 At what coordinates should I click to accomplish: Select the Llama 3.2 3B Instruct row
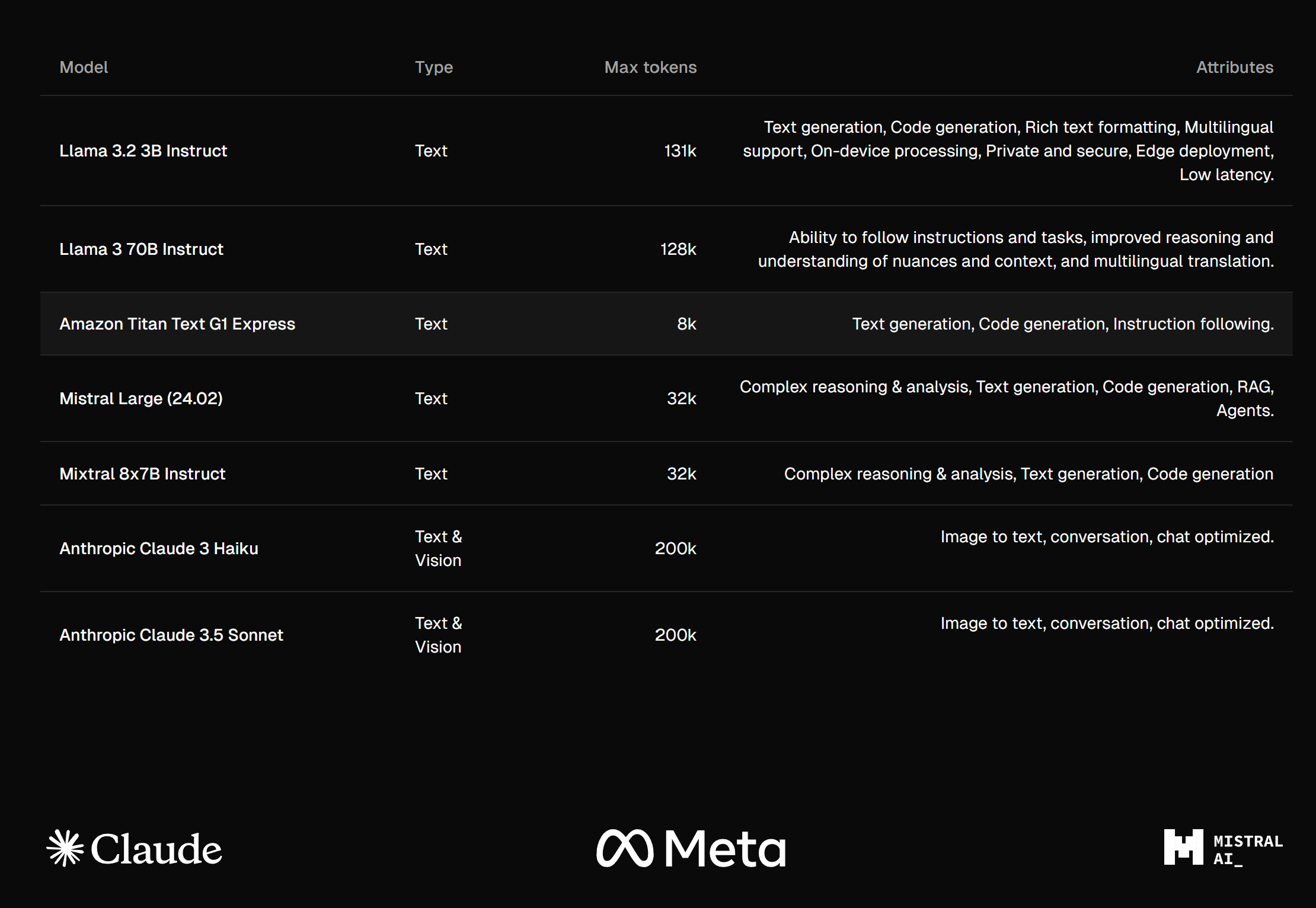pyautogui.click(x=666, y=151)
